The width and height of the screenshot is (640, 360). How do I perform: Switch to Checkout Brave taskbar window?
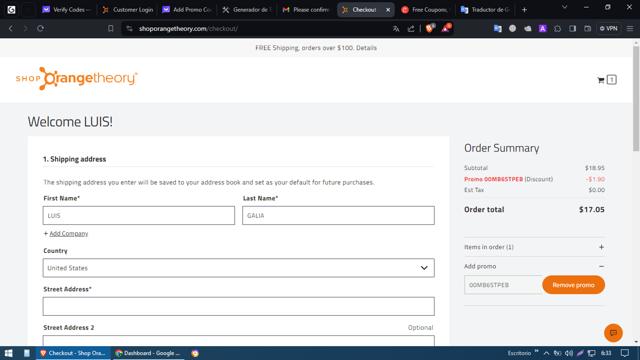[x=73, y=353]
